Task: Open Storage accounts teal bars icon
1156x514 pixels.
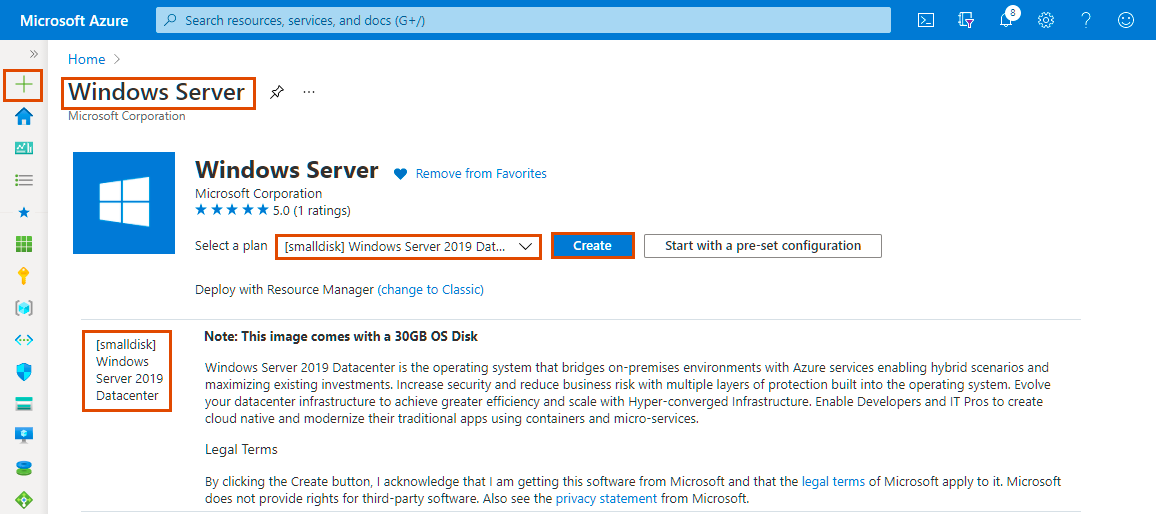Action: [x=24, y=404]
